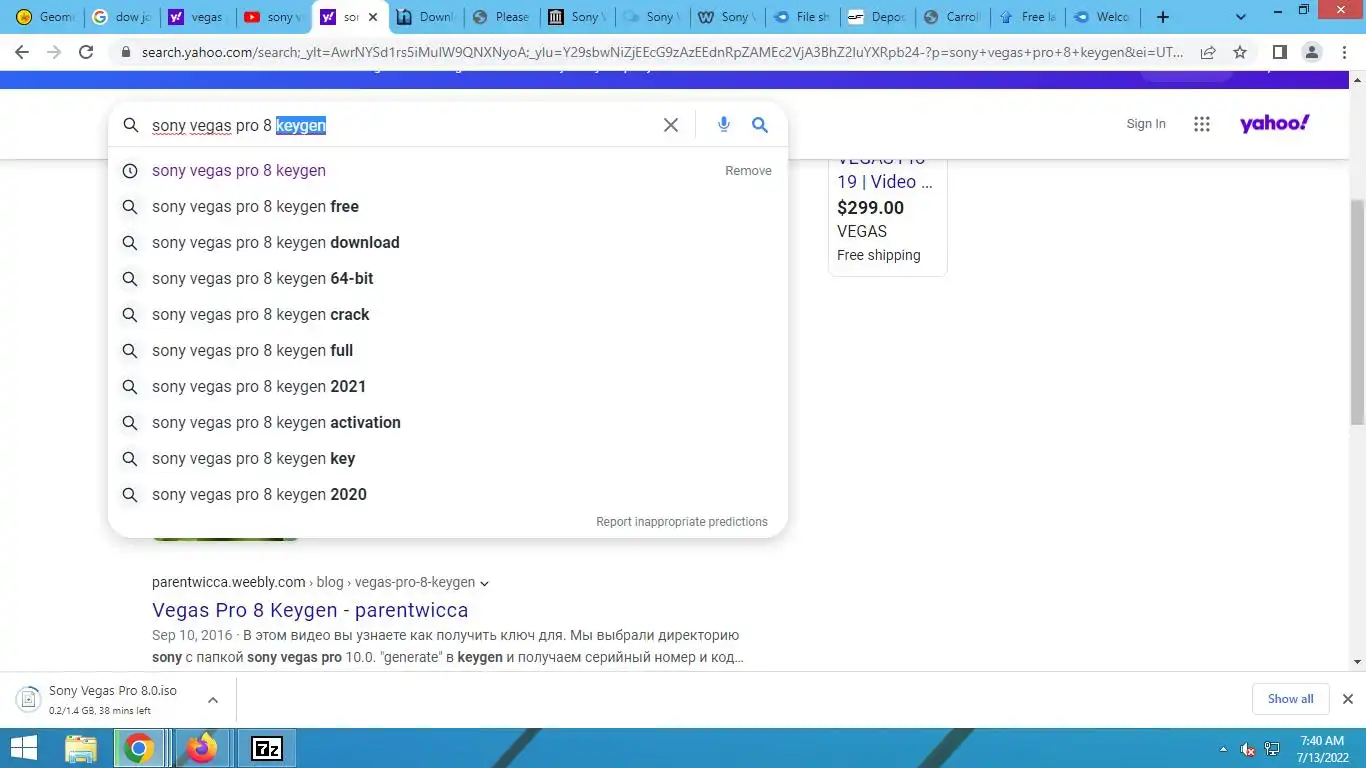Go to the Yahoo logo homepage
1366x768 pixels.
pyautogui.click(x=1274, y=123)
